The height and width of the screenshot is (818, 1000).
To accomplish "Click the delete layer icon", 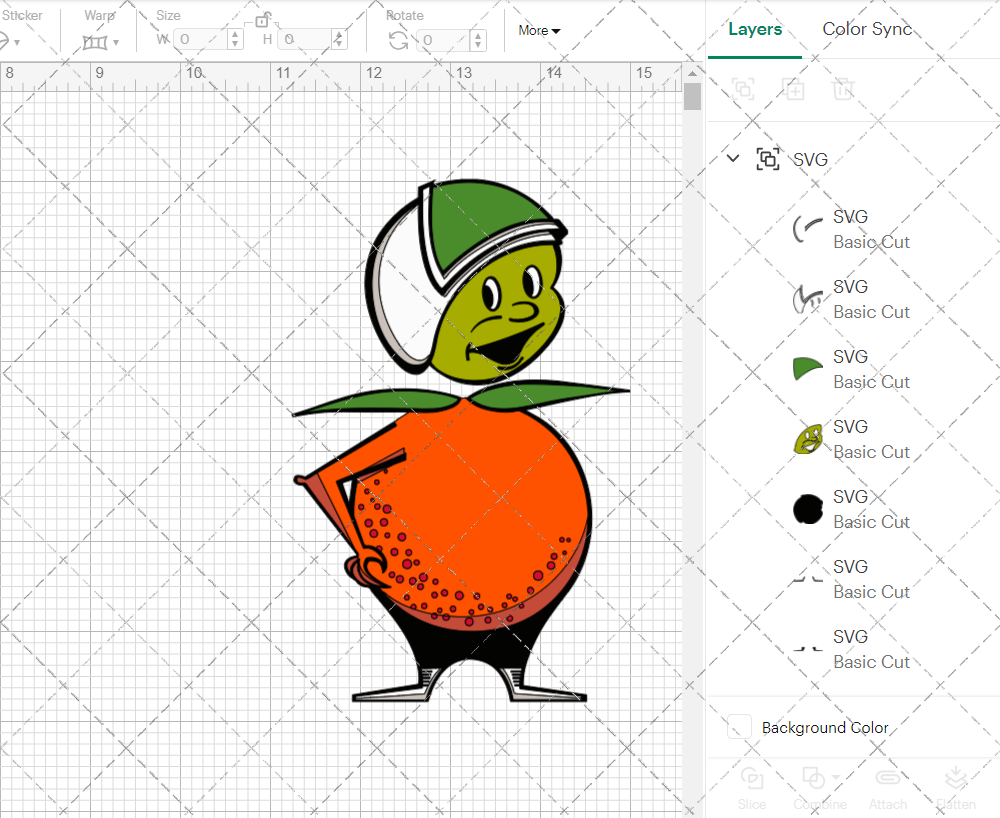I will [844, 89].
